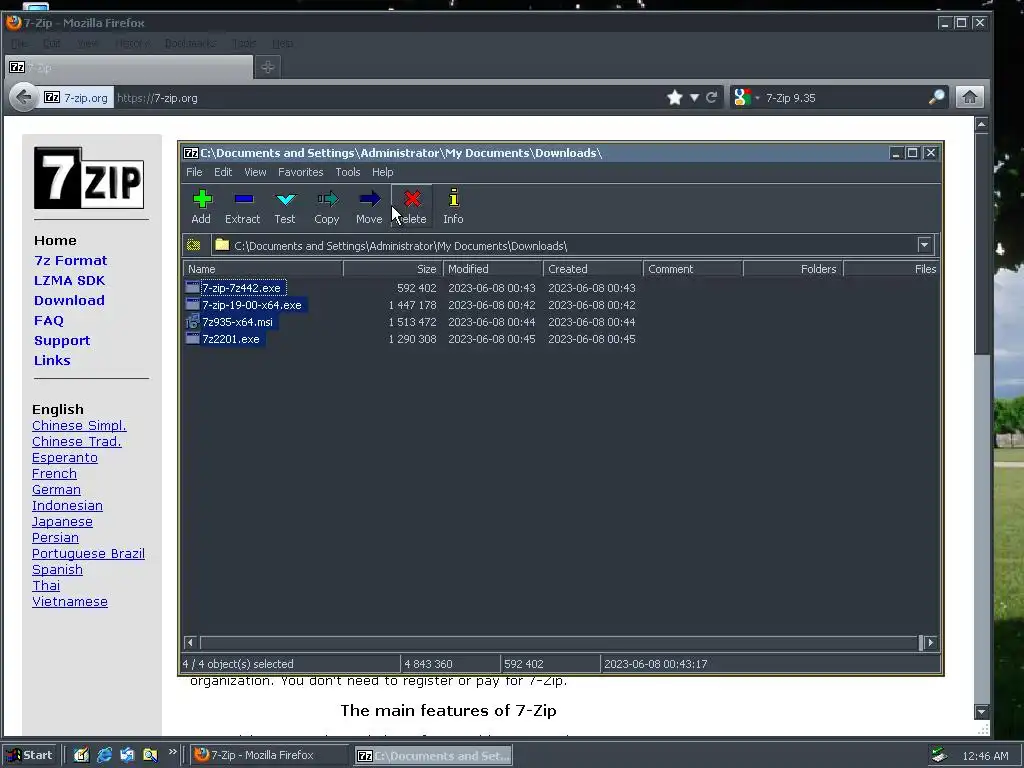Open the FAQ link
This screenshot has height=768, width=1024.
49,321
